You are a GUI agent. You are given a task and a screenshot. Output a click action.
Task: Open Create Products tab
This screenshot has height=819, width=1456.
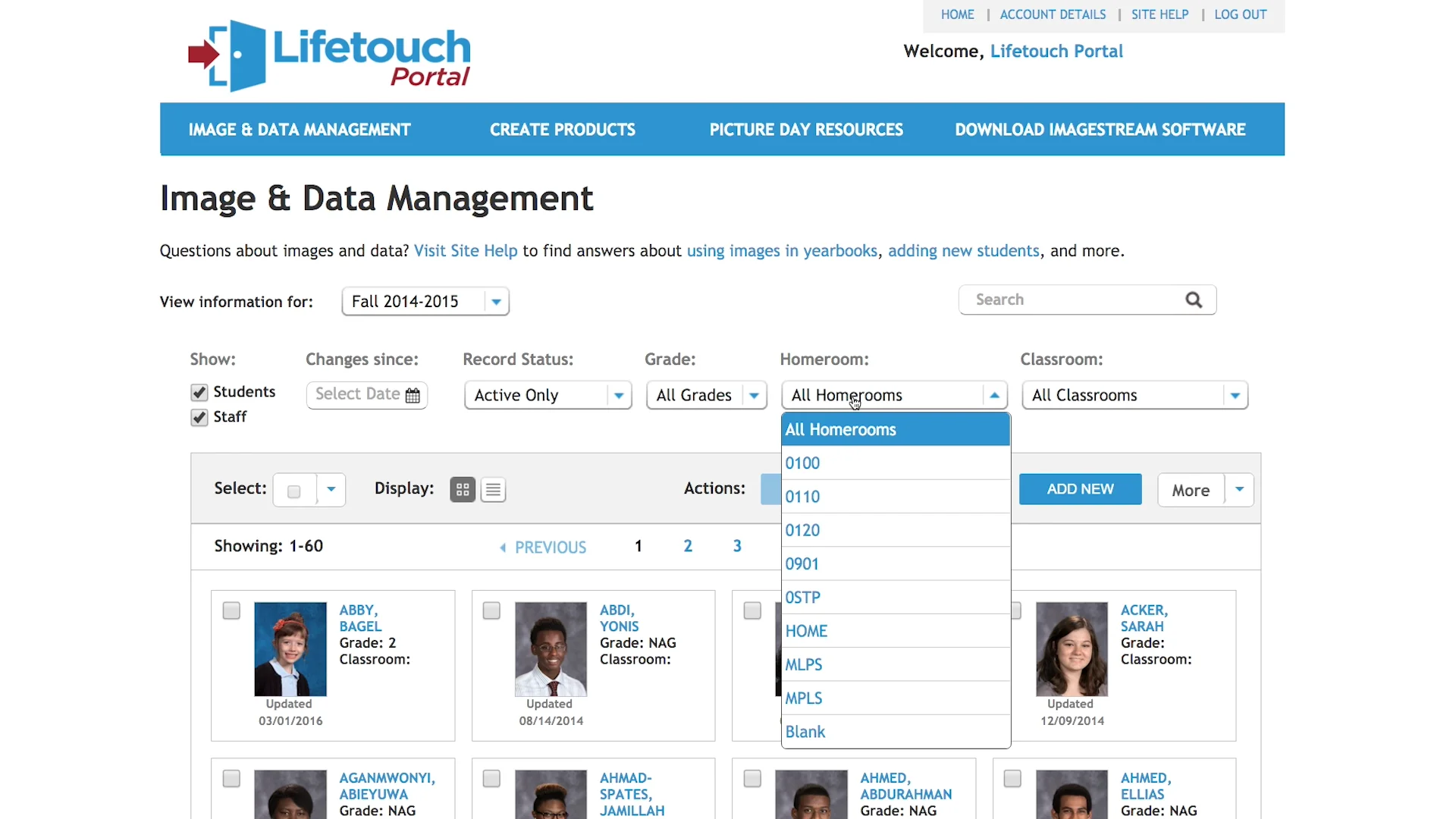[563, 130]
